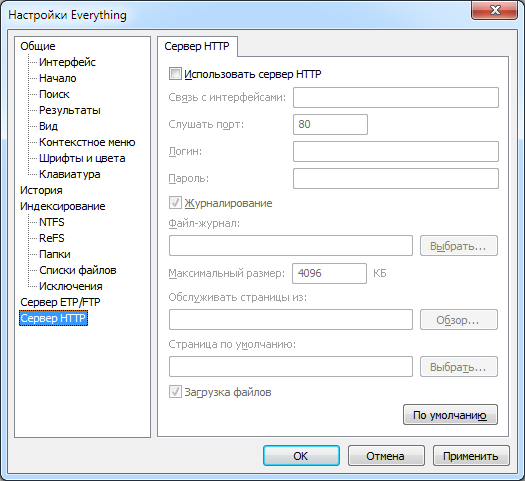Viewport: 525px width, 481px height.
Task: Click the Отмена button
Action: pos(386,456)
